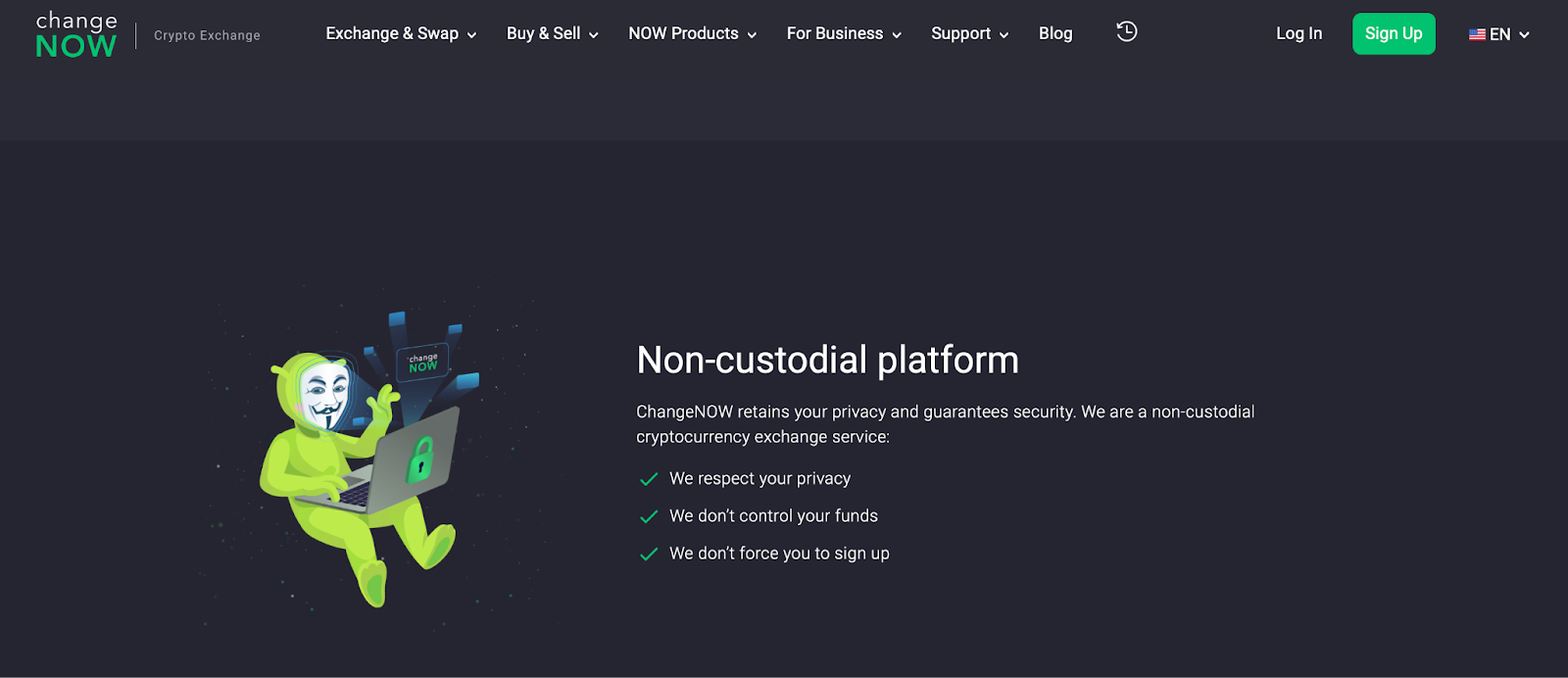Open the Buy & Sell dropdown
1568x678 pixels.
[x=552, y=33]
